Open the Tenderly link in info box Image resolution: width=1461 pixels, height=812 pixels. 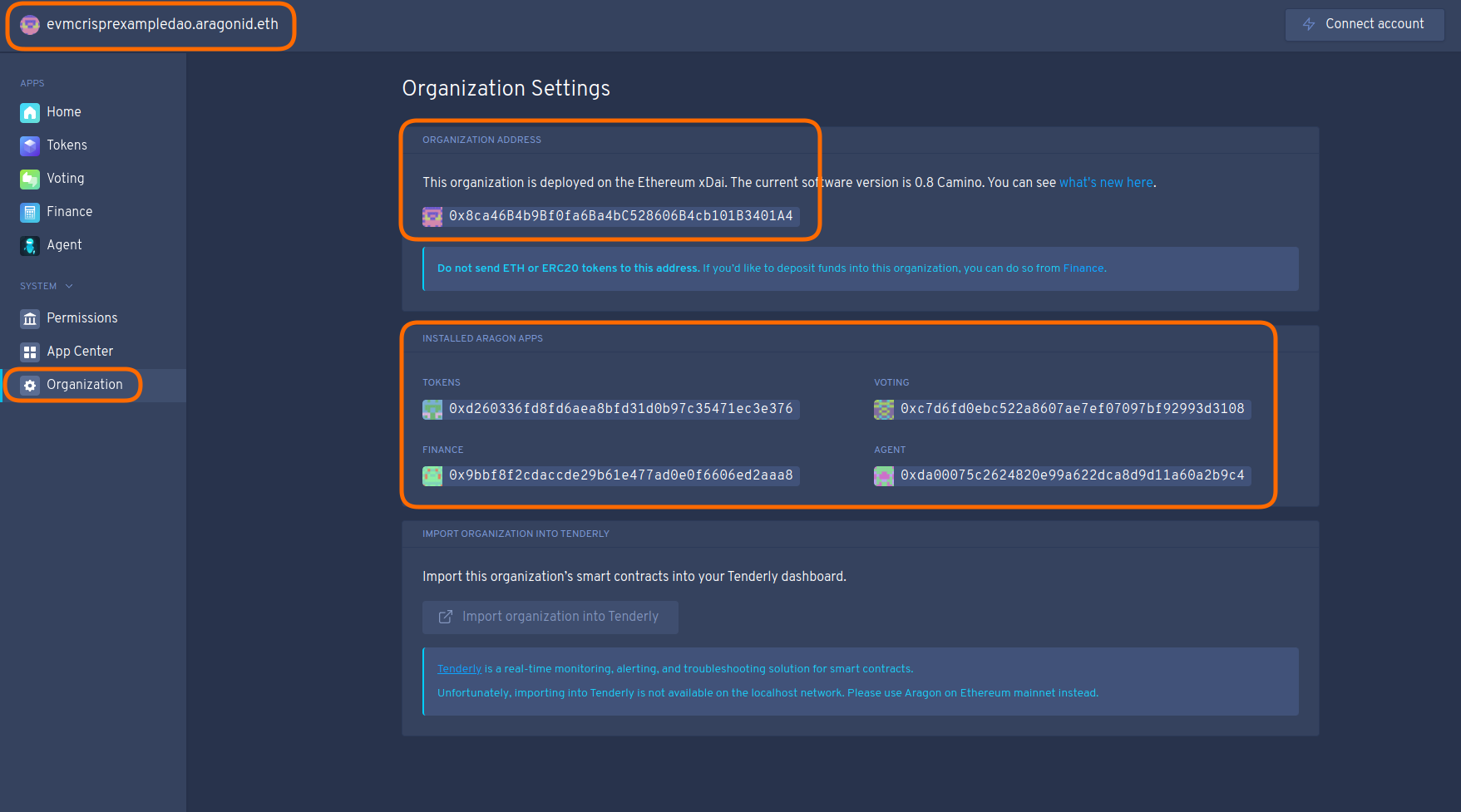point(459,669)
